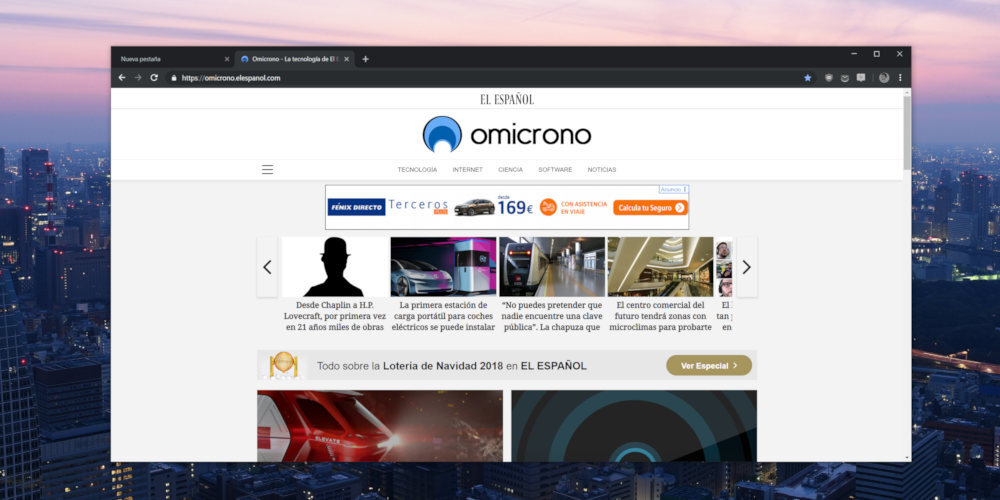
Task: Open the user profile avatar
Action: (x=884, y=78)
